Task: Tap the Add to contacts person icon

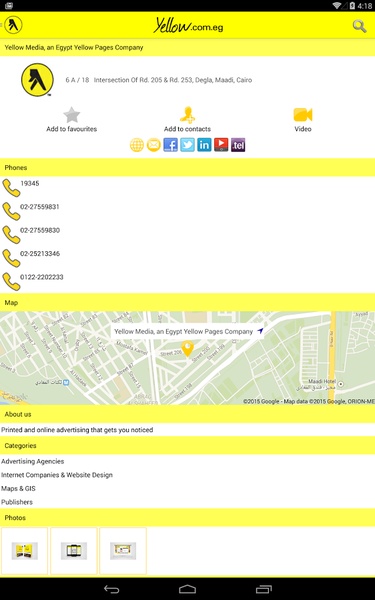Action: [x=187, y=114]
